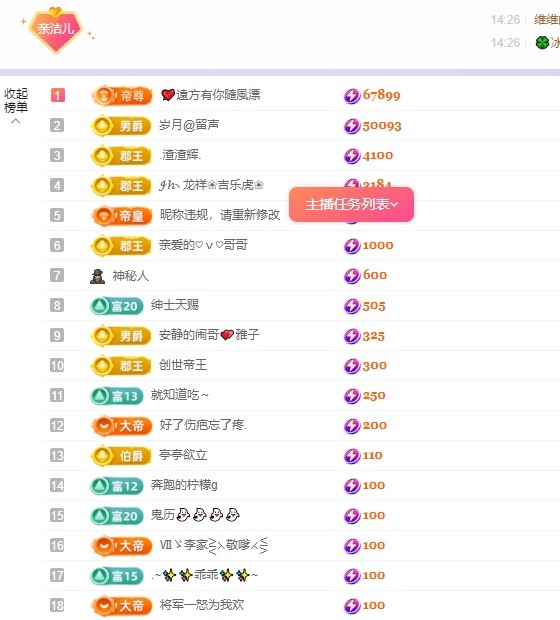This screenshot has width=560, height=620.
Task: Click the lightning coin icon beside 600
Action: coord(352,276)
